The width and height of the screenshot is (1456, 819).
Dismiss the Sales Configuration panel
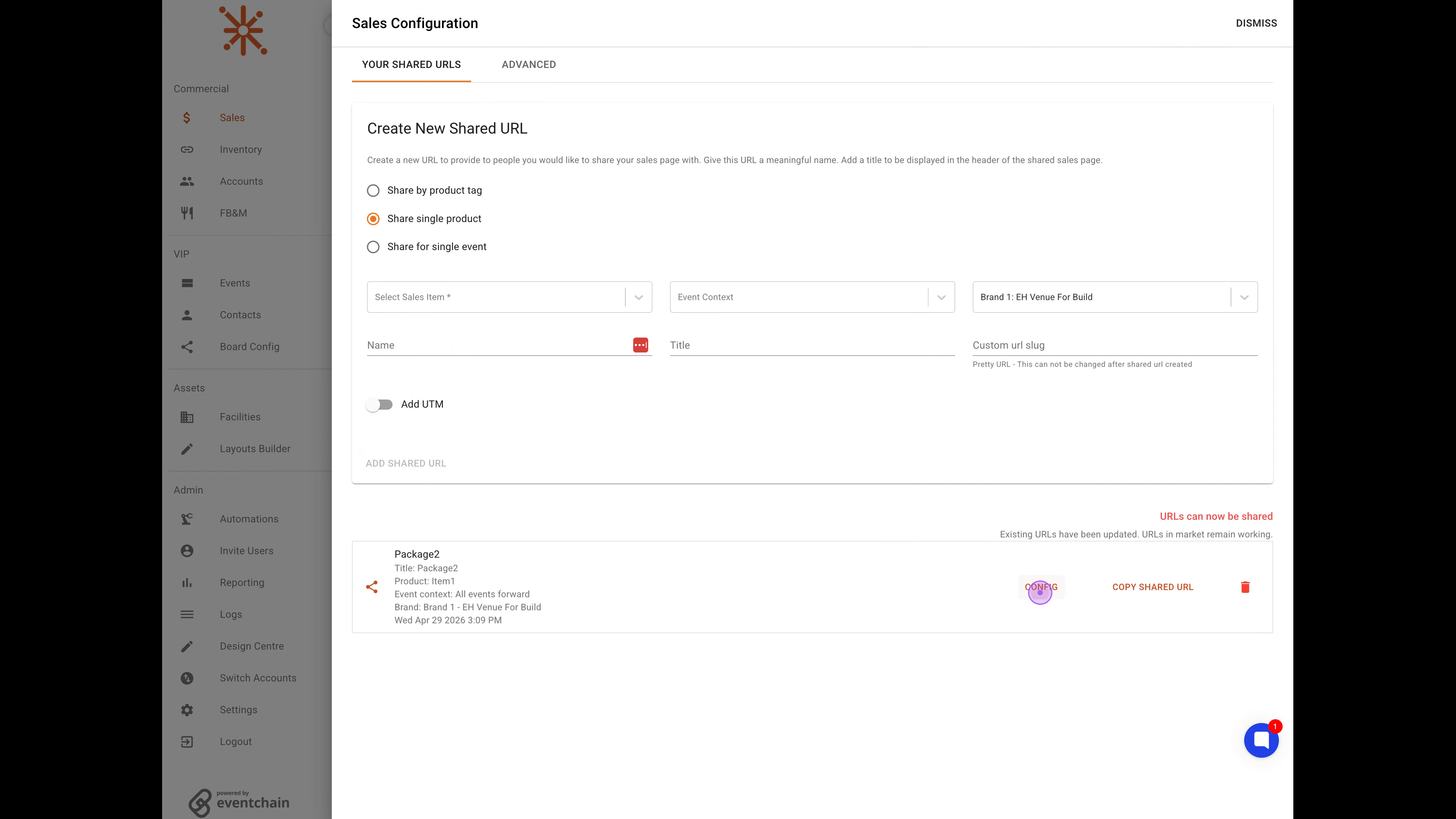click(1256, 23)
